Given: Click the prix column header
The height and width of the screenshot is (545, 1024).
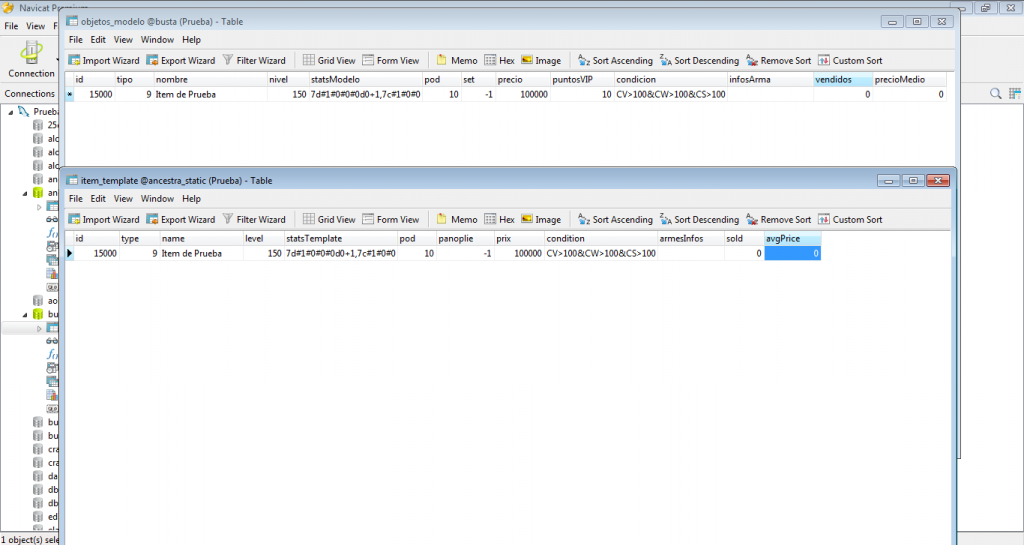Looking at the screenshot, I should 519,239.
